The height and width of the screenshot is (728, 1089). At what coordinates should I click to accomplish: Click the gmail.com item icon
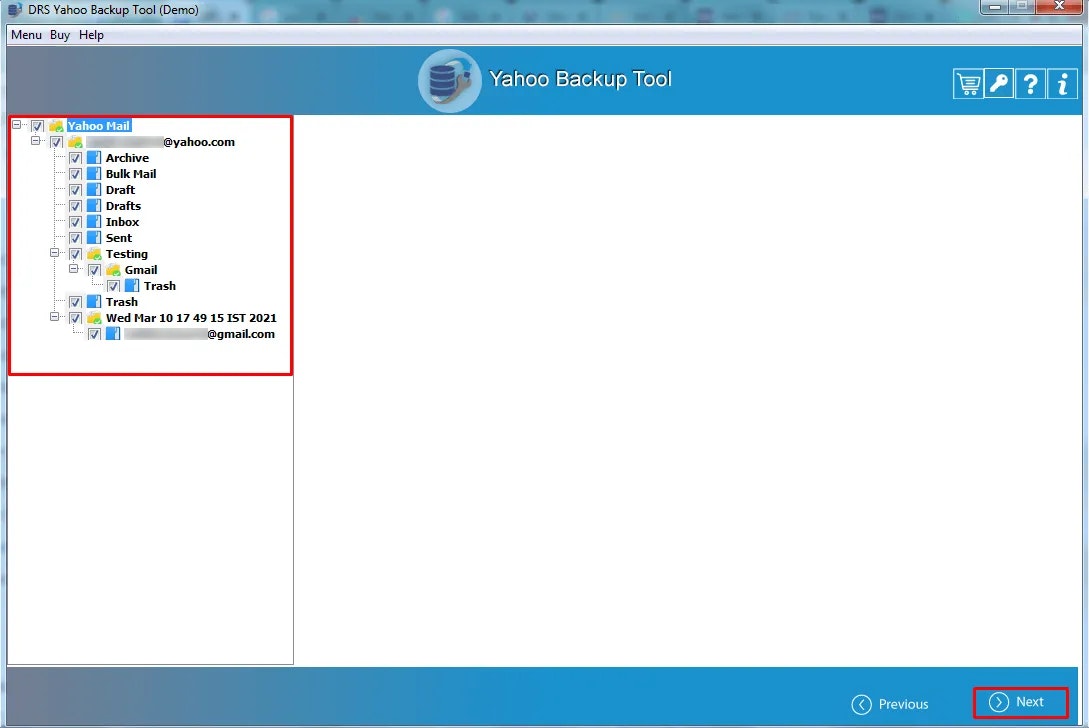click(x=113, y=333)
